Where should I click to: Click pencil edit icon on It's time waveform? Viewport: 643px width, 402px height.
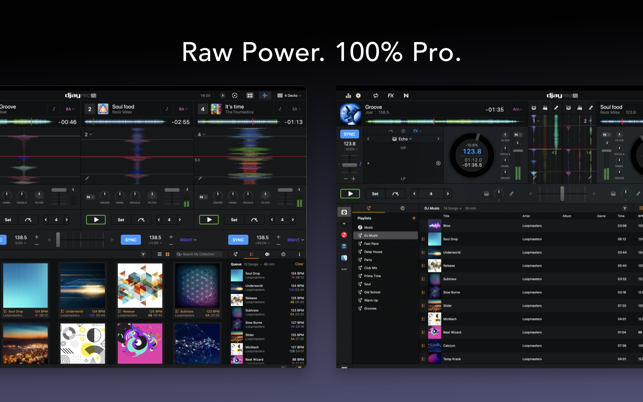(200, 178)
